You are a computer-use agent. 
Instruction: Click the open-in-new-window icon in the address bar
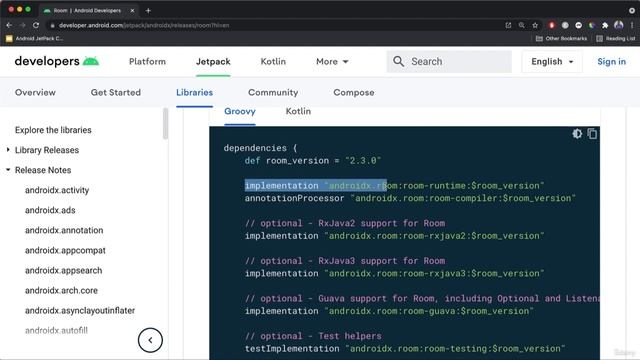[x=508, y=25]
